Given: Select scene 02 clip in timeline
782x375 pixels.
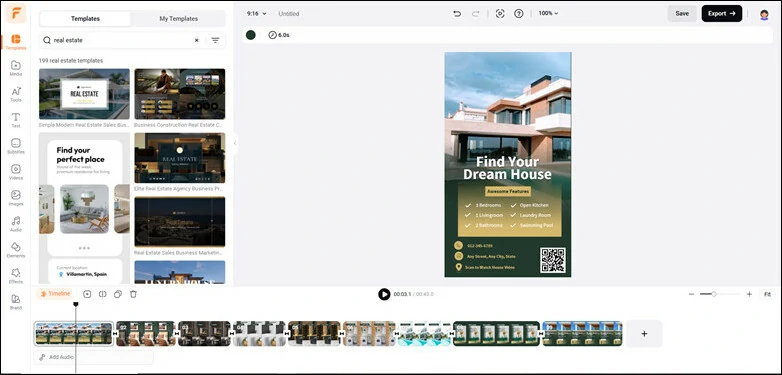Looking at the screenshot, I should (x=146, y=334).
